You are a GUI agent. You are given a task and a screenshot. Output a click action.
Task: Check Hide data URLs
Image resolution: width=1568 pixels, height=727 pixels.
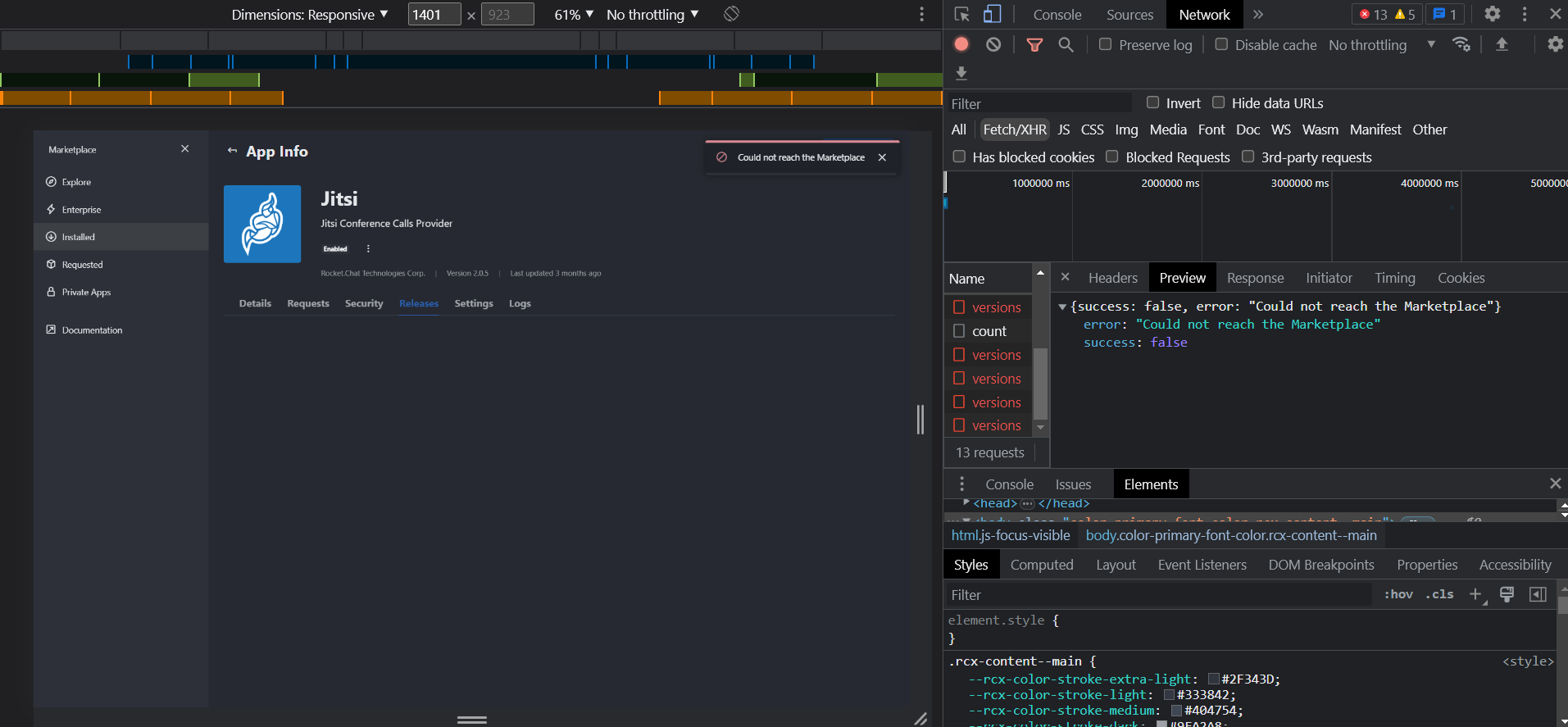(1219, 102)
